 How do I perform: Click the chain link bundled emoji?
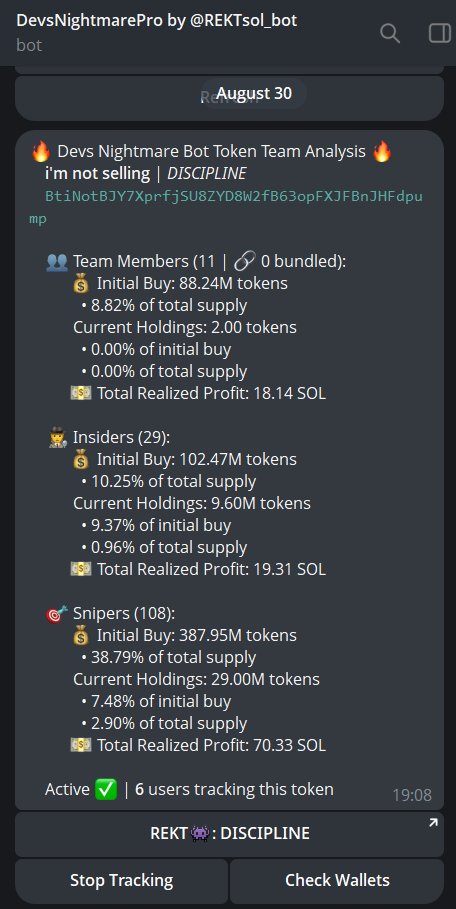245,262
